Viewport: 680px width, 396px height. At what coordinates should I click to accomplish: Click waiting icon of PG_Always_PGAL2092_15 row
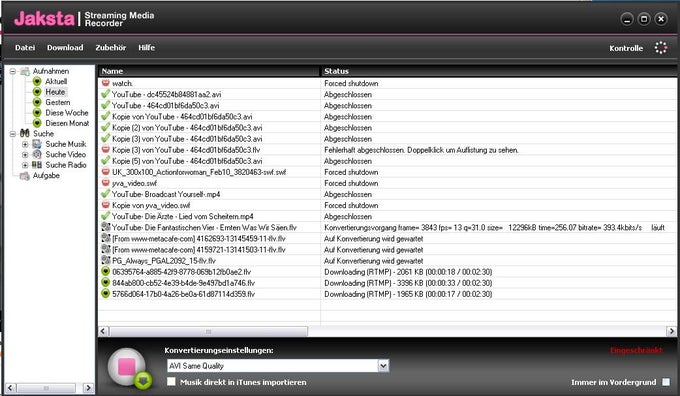(x=105, y=260)
